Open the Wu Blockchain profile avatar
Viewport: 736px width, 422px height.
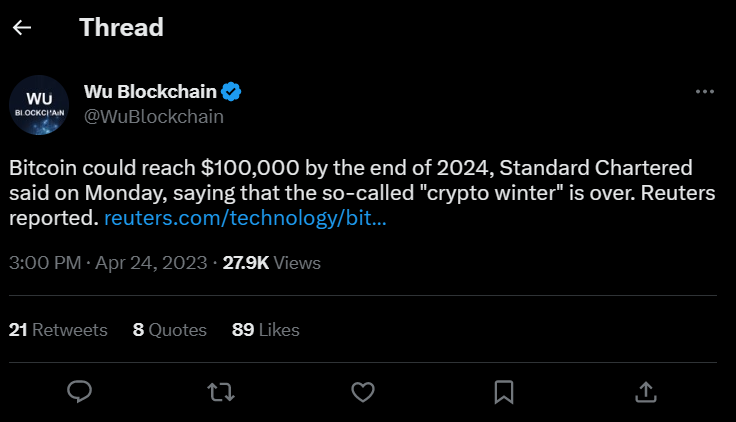coord(39,105)
